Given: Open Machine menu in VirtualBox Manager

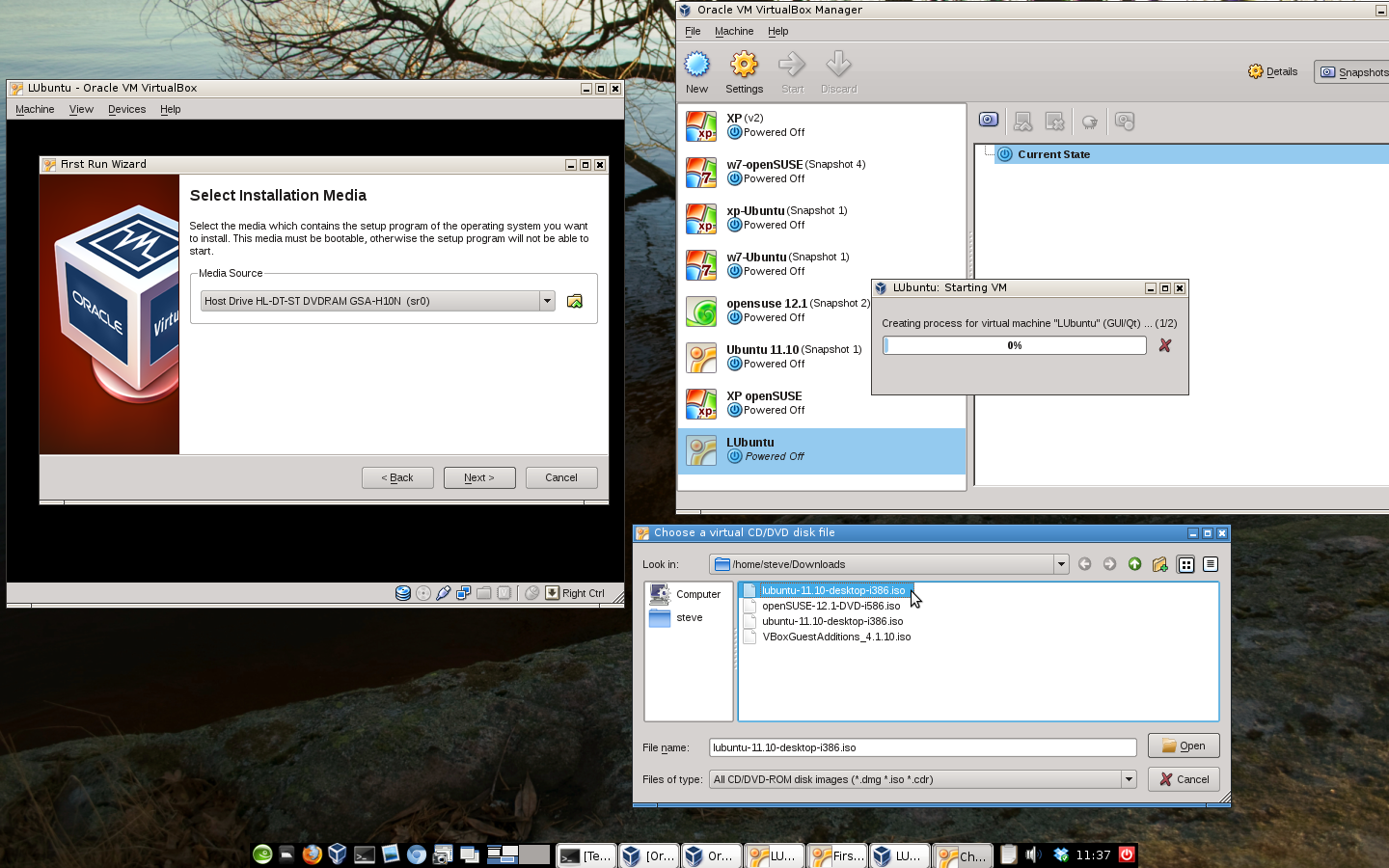Looking at the screenshot, I should pyautogui.click(x=734, y=31).
